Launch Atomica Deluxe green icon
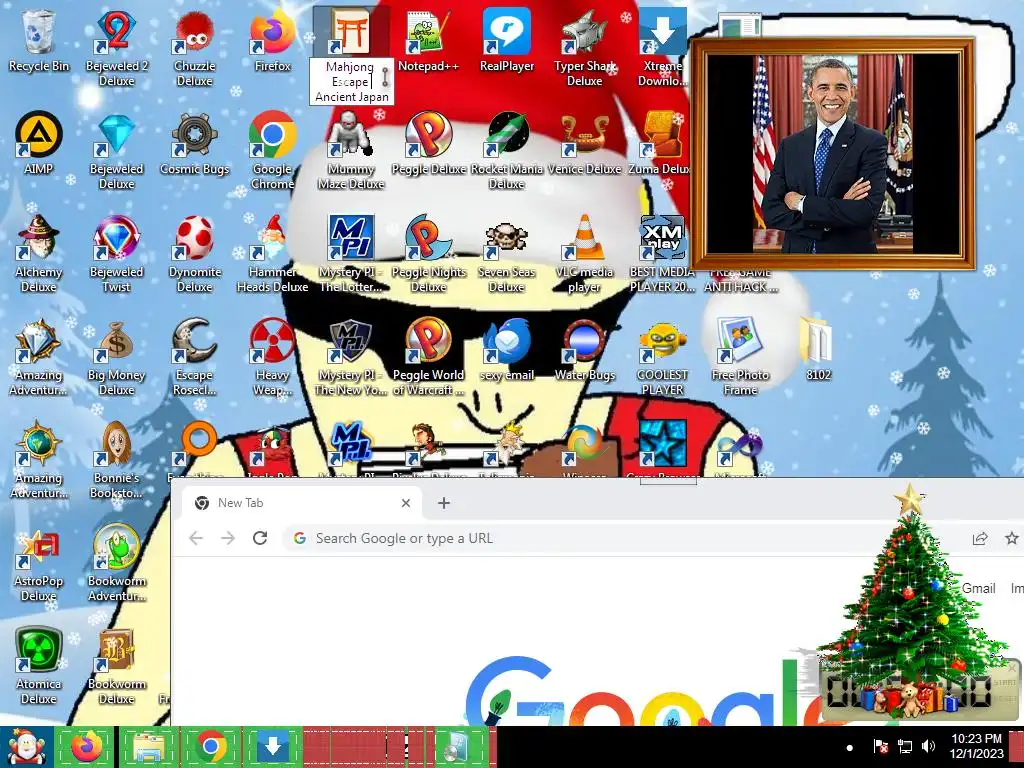 [39, 667]
